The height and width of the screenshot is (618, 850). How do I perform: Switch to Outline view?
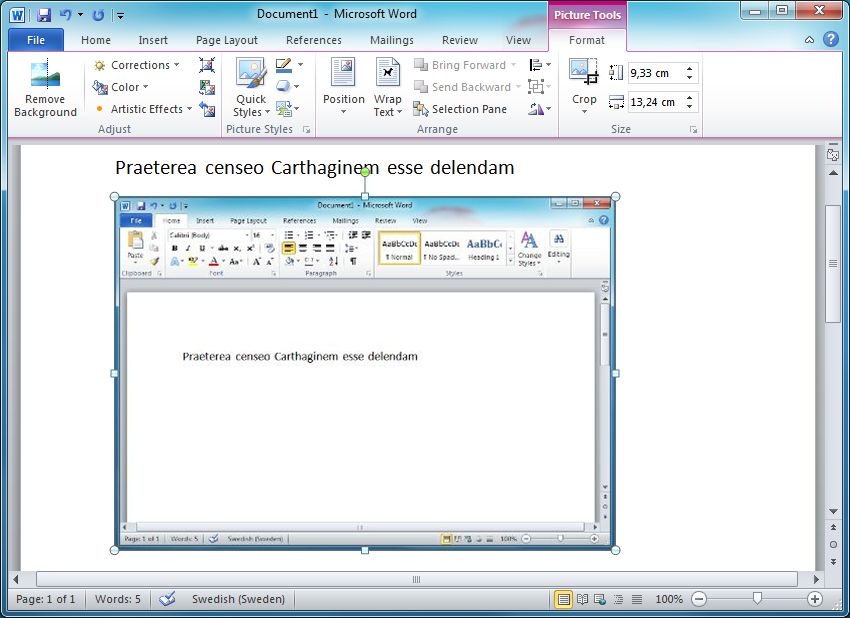tap(619, 599)
